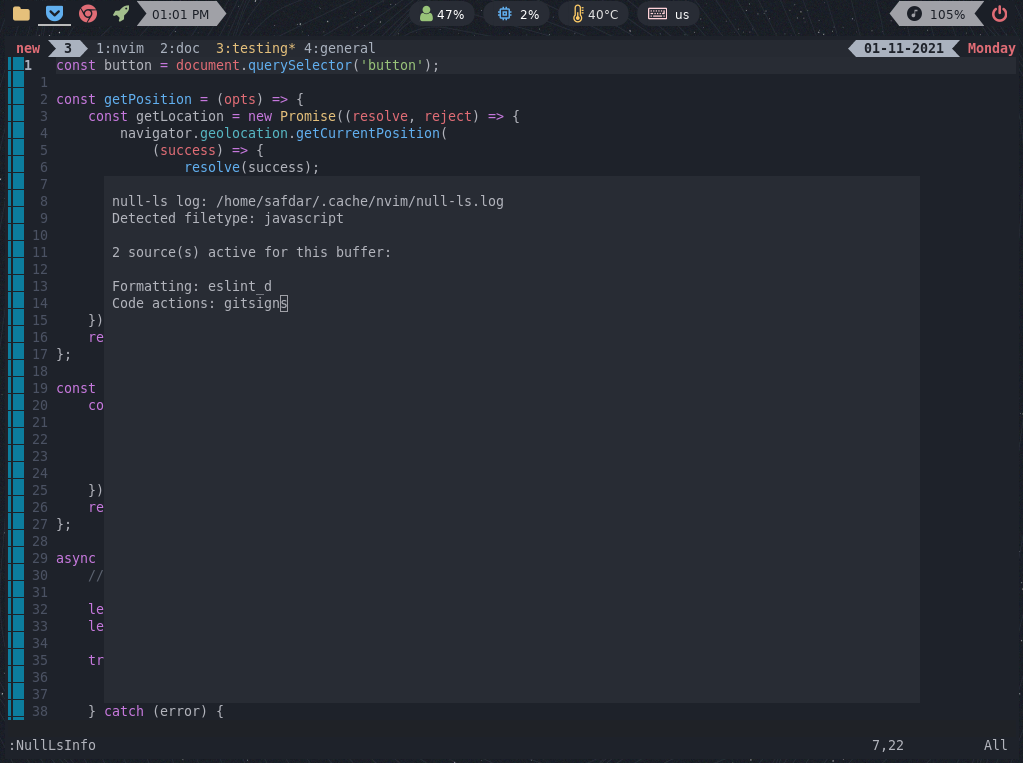Click the green rocket launcher icon
Screen dimensions: 1023x763
[121, 14]
